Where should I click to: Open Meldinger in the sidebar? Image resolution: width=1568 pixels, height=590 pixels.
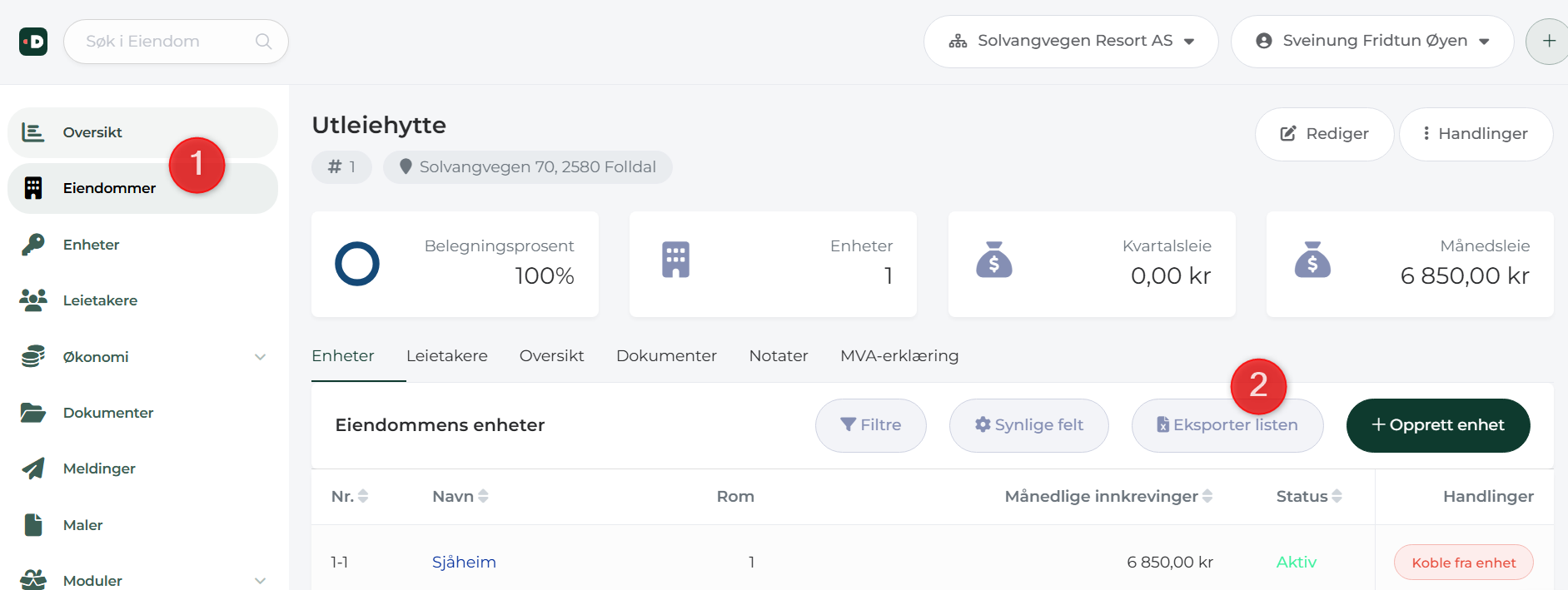tap(142, 469)
